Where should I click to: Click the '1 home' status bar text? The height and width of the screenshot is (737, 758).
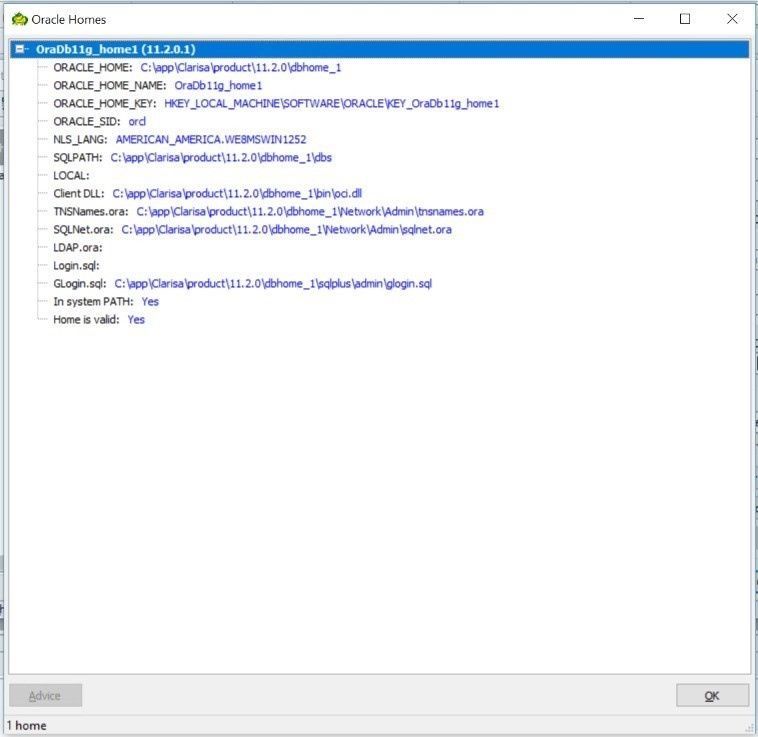click(27, 725)
